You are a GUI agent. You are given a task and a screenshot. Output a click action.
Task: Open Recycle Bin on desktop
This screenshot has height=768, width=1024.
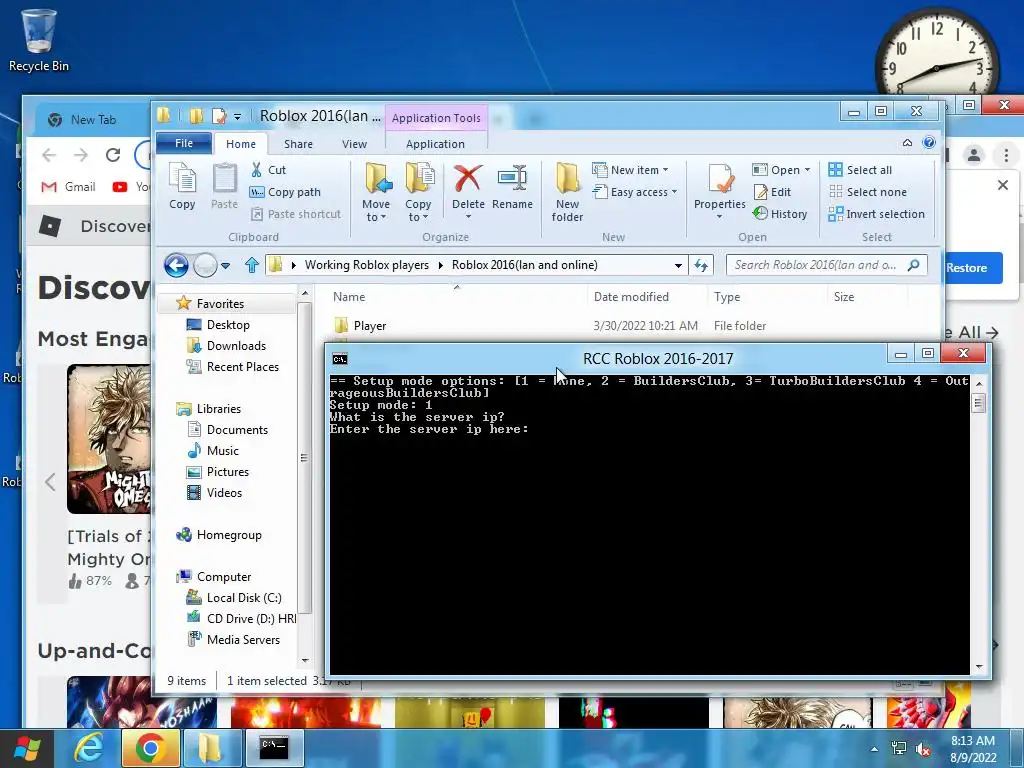click(x=39, y=40)
